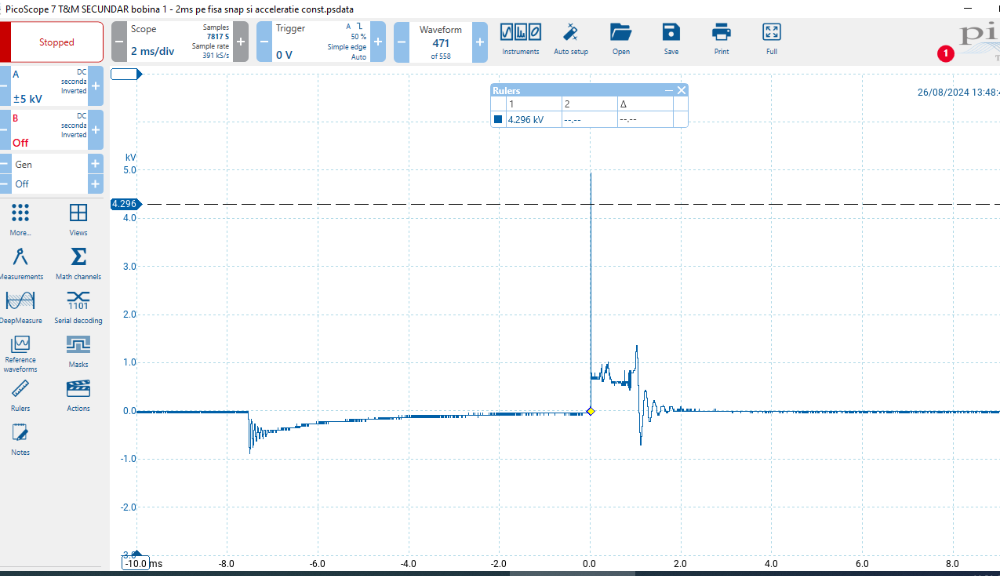The width and height of the screenshot is (1000, 576).
Task: Increase timebase with Scope plus button
Action: click(x=241, y=43)
